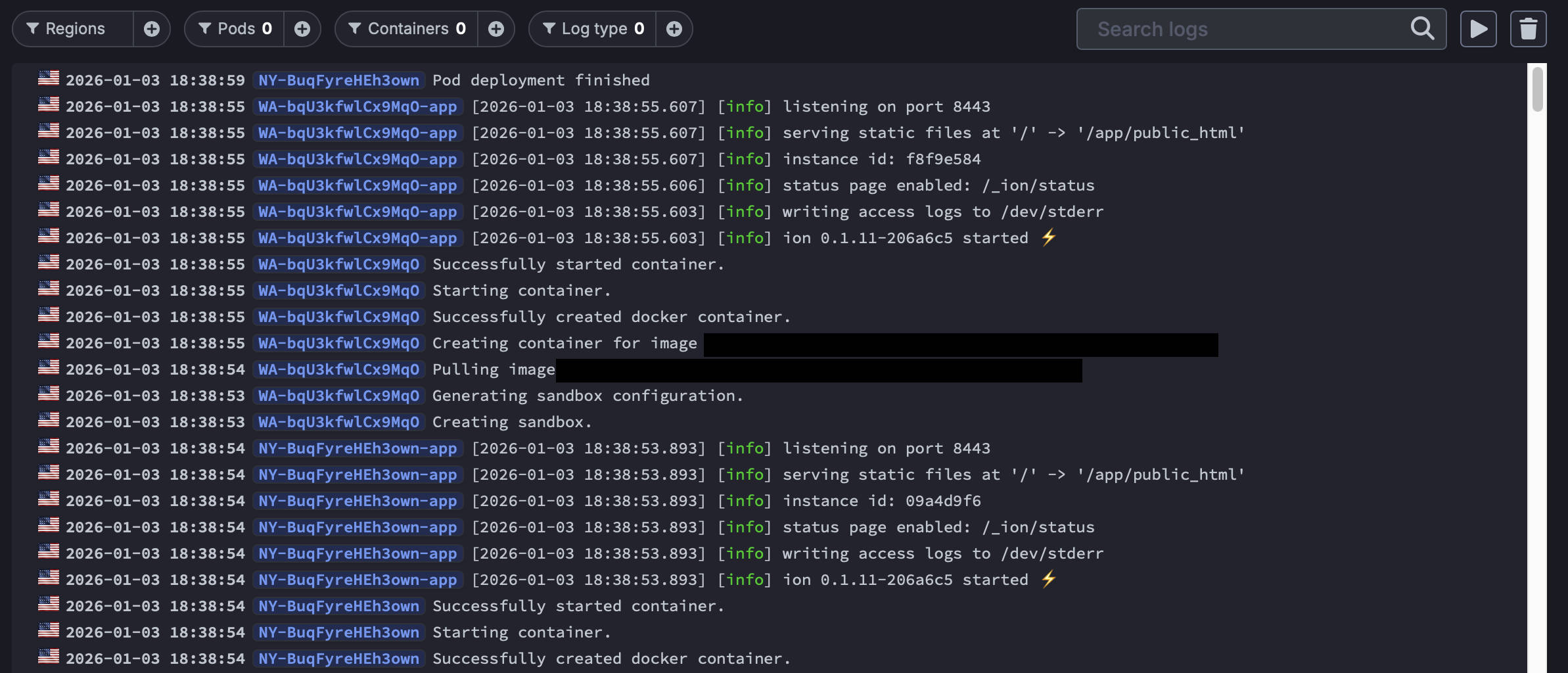This screenshot has height=673, width=1568.
Task: Click the plus icon next to Containers filter
Action: [x=496, y=29]
